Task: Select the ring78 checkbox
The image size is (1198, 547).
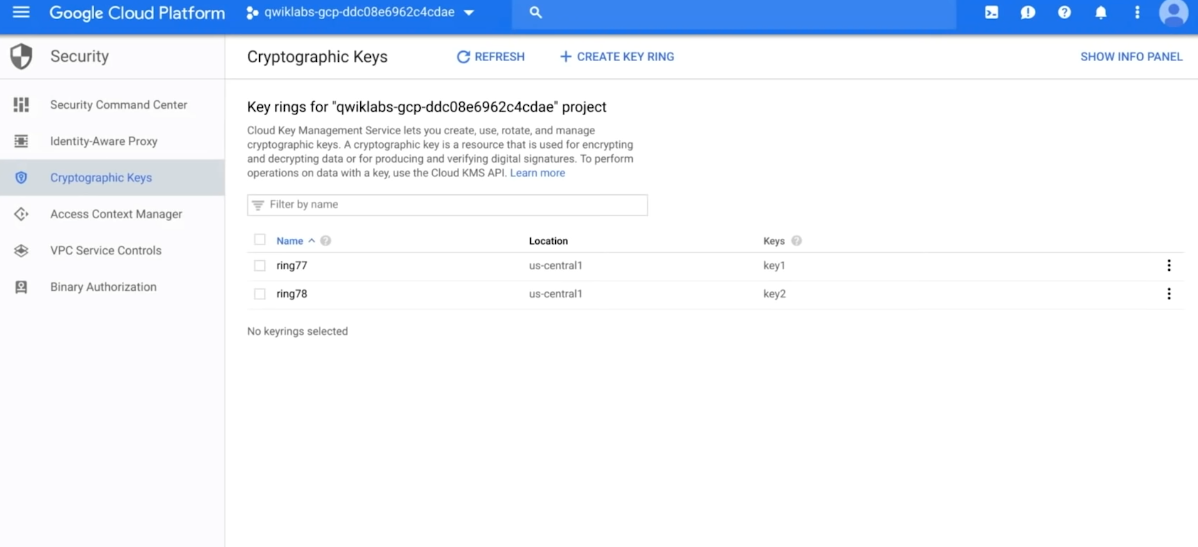Action: click(260, 294)
